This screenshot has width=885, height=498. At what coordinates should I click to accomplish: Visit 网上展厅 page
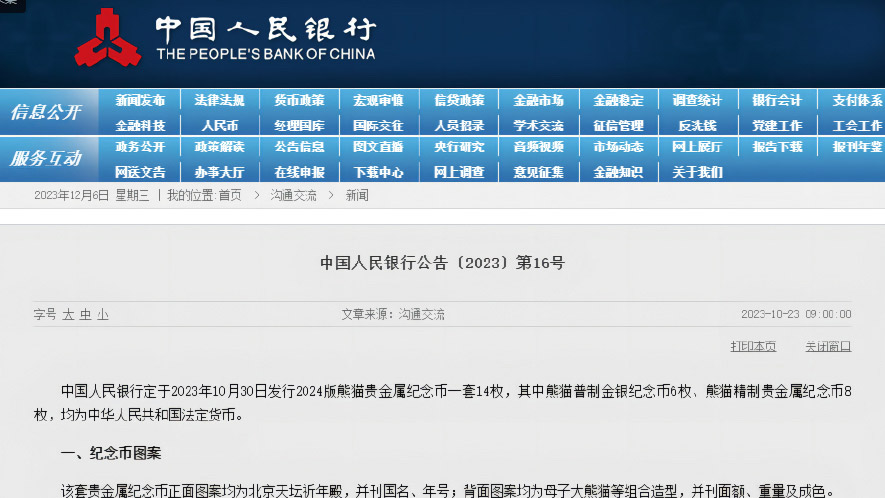tap(697, 147)
